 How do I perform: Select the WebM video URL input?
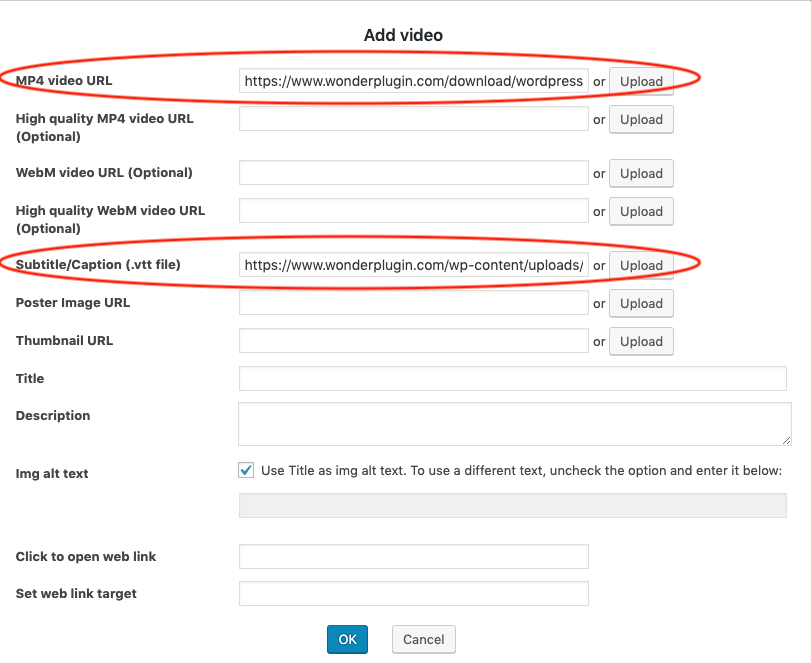tap(413, 173)
